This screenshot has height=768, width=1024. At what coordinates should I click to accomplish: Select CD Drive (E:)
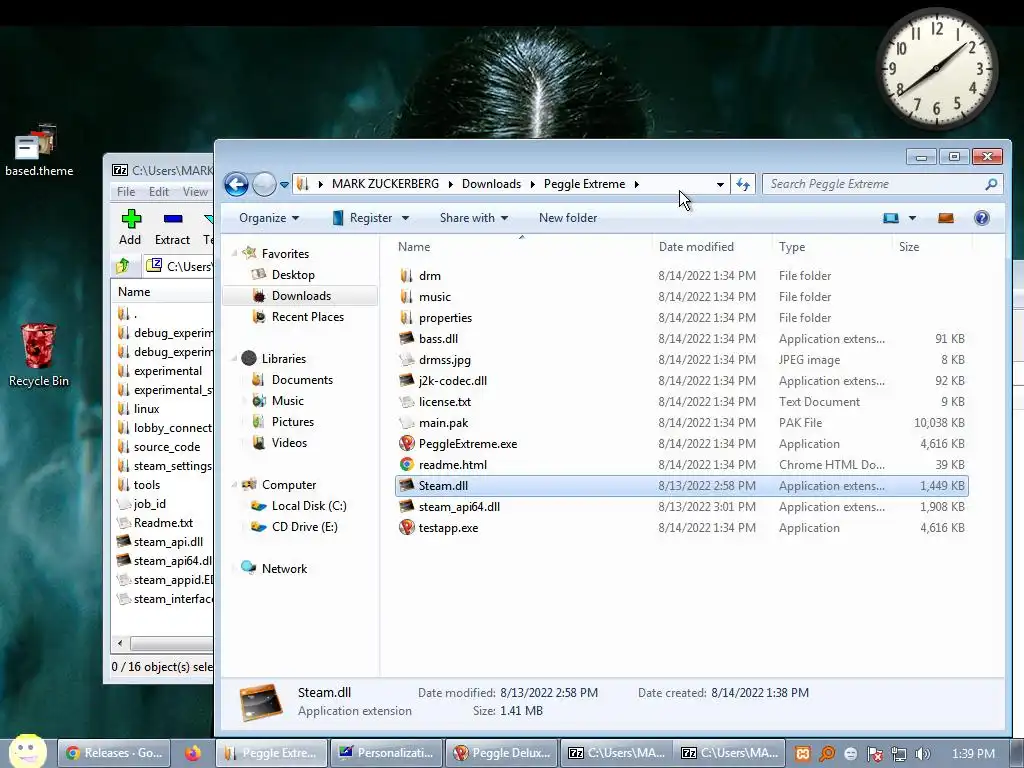point(304,527)
